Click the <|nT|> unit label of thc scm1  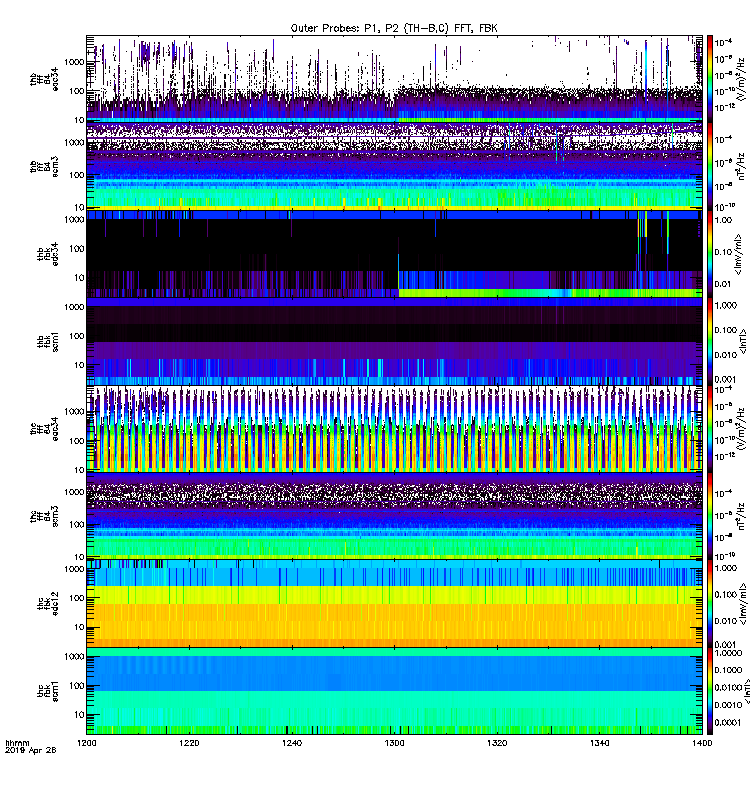(x=746, y=691)
